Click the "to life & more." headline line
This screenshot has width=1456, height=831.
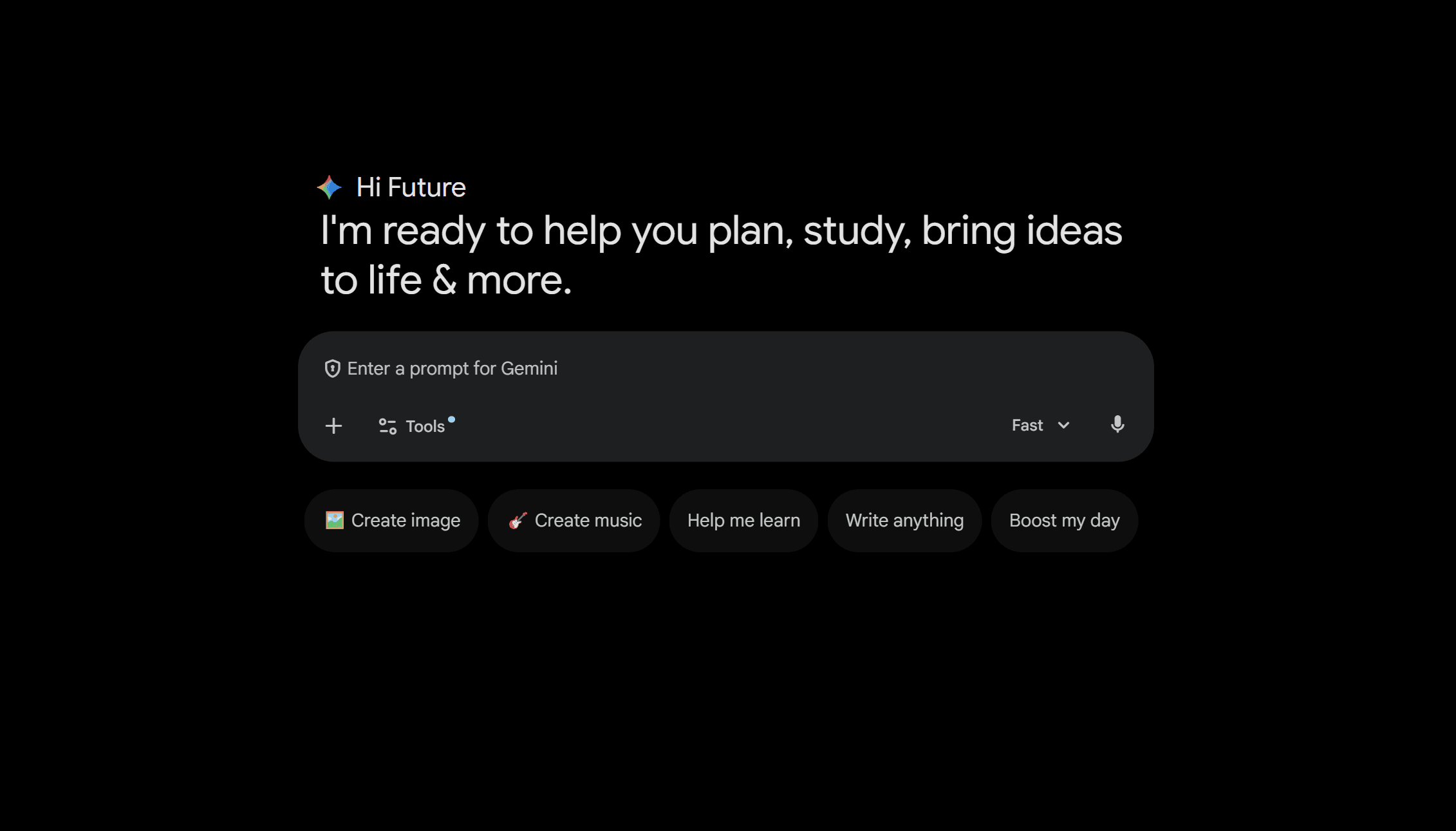click(446, 281)
